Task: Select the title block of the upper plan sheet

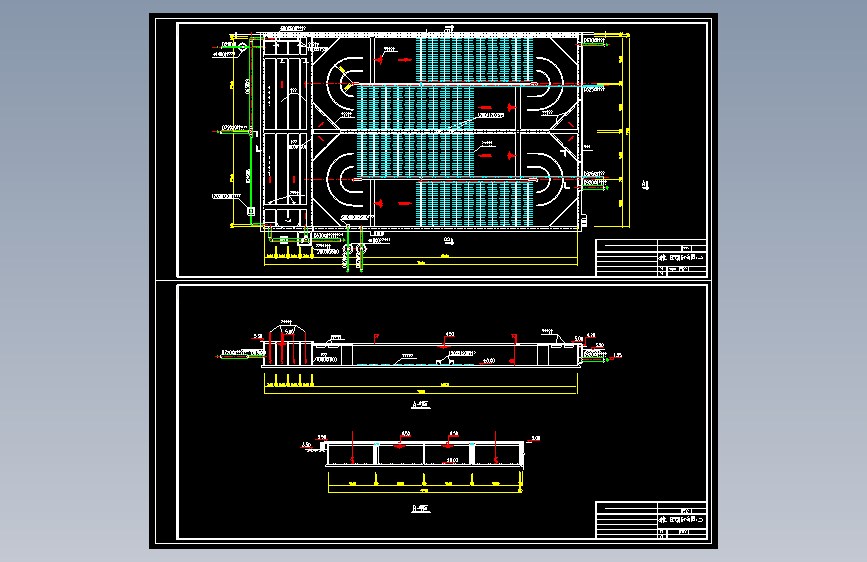Action: point(651,258)
